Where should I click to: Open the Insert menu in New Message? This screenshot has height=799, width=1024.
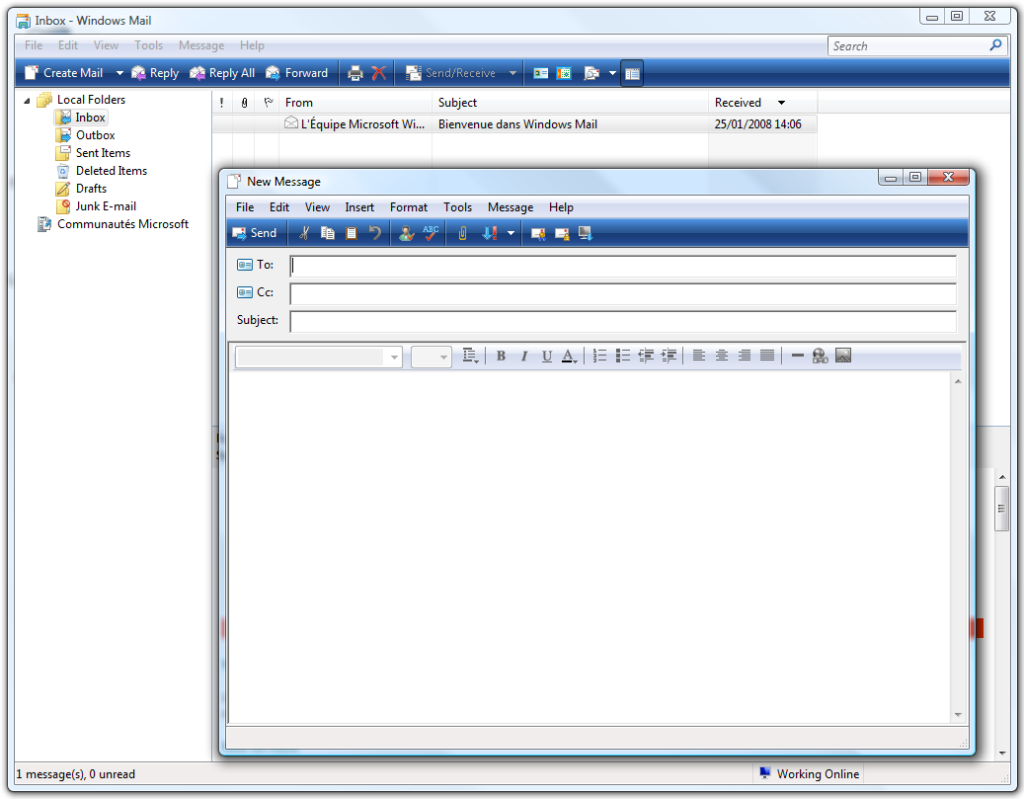[x=359, y=207]
